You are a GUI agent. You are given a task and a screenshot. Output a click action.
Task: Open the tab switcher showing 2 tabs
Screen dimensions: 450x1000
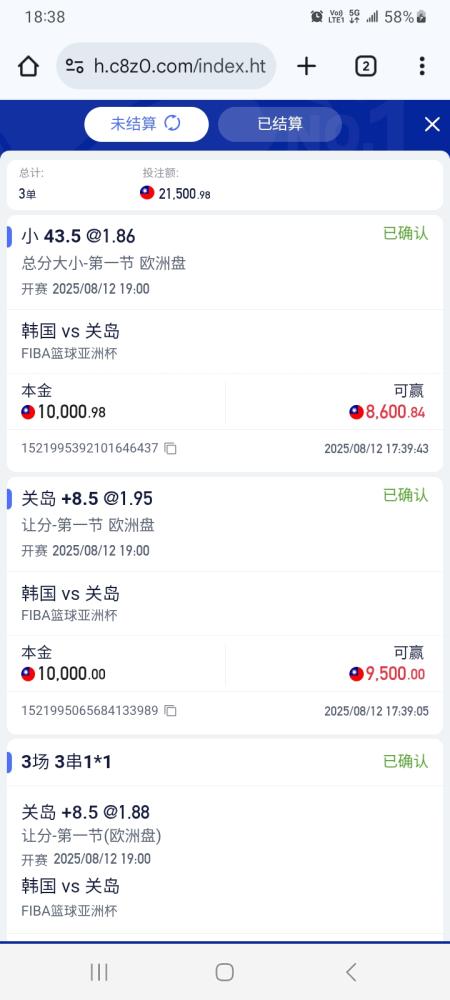point(365,66)
